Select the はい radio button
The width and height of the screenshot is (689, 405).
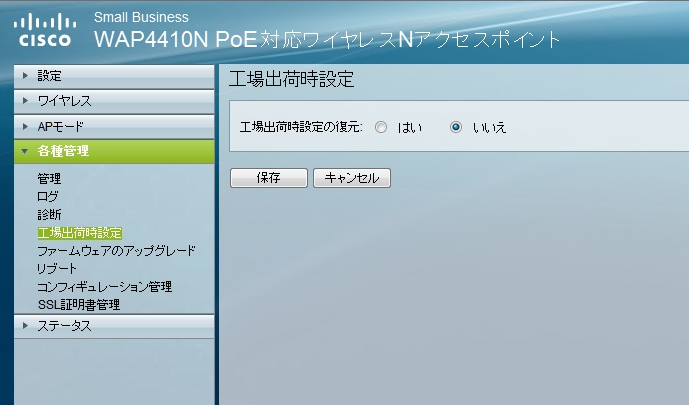[x=381, y=127]
